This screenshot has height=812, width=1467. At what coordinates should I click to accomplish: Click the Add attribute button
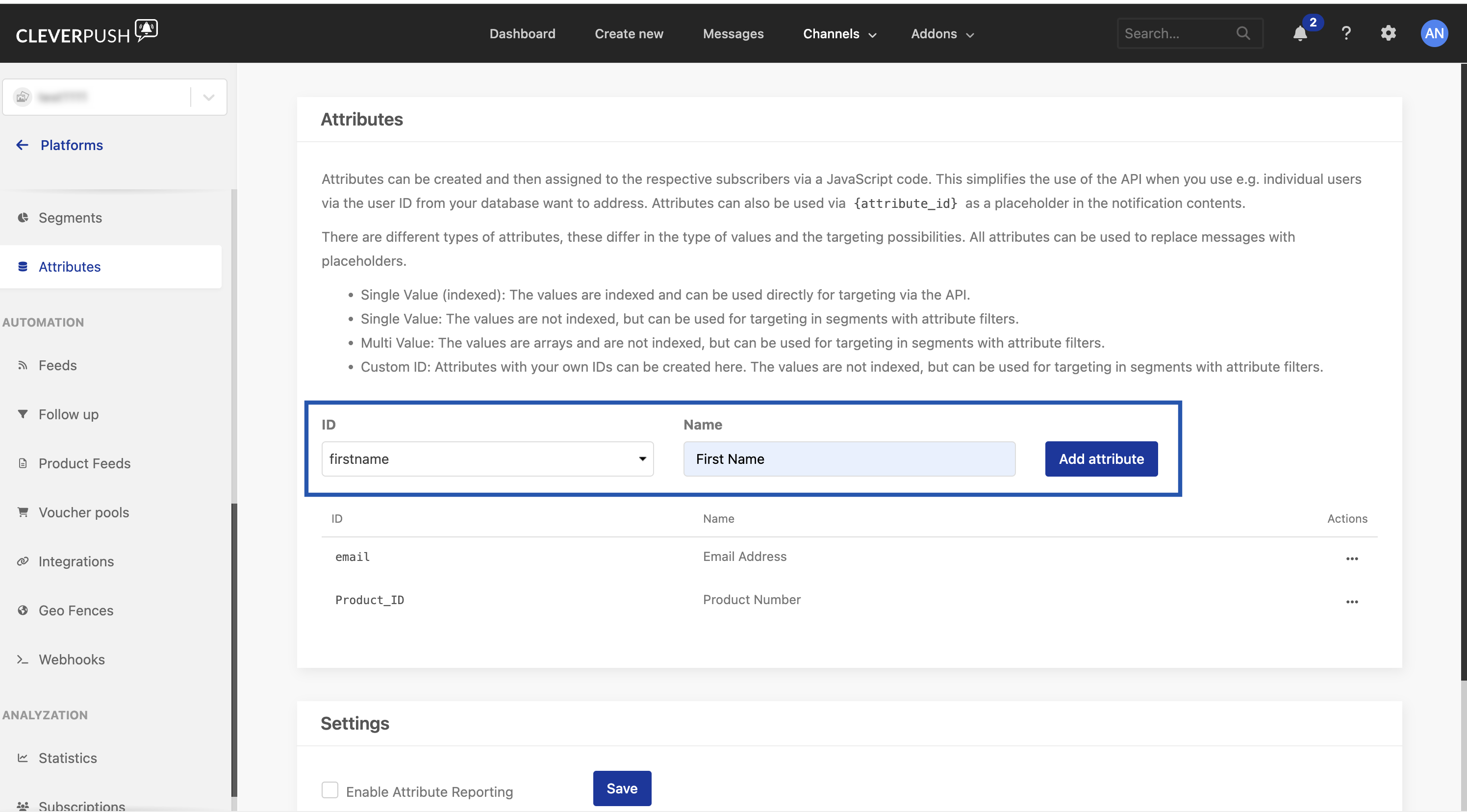(x=1101, y=459)
